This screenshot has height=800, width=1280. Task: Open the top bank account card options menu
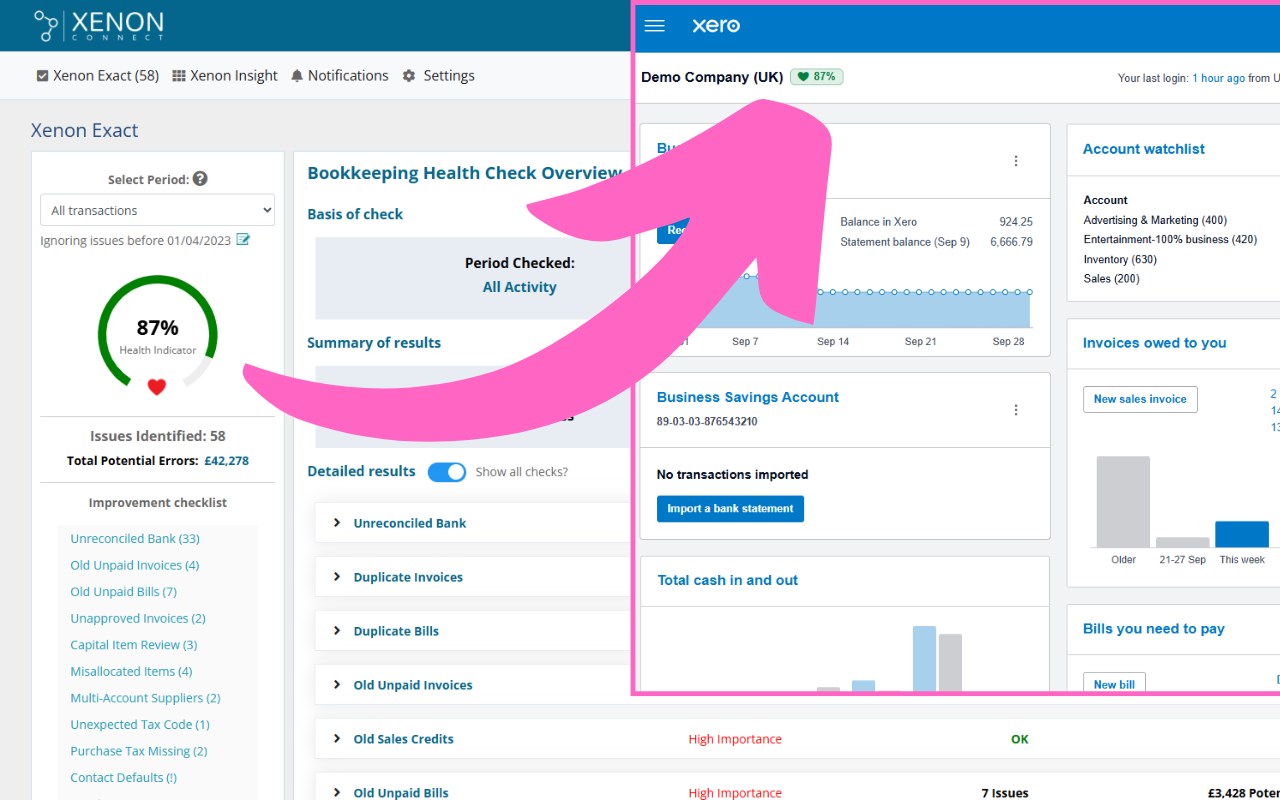tap(1016, 161)
